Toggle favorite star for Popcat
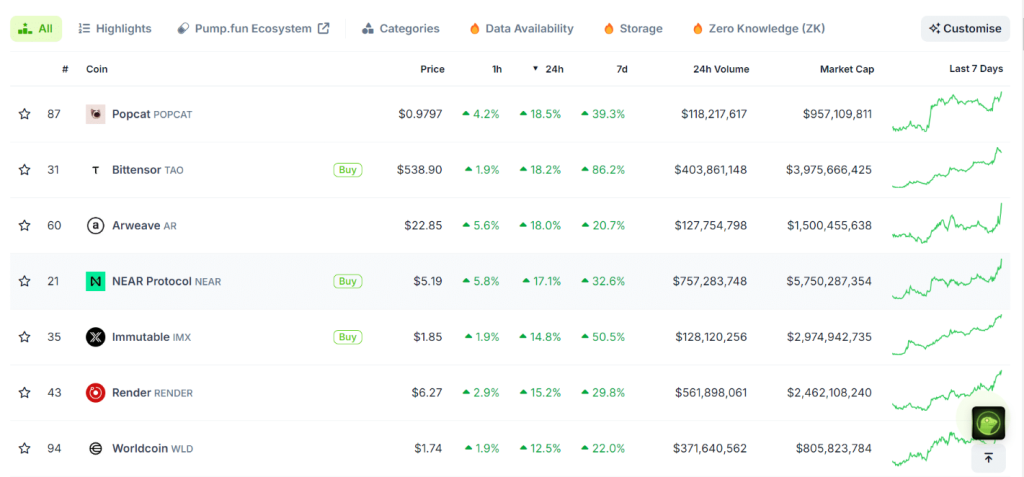The height and width of the screenshot is (477, 1024). 24,114
